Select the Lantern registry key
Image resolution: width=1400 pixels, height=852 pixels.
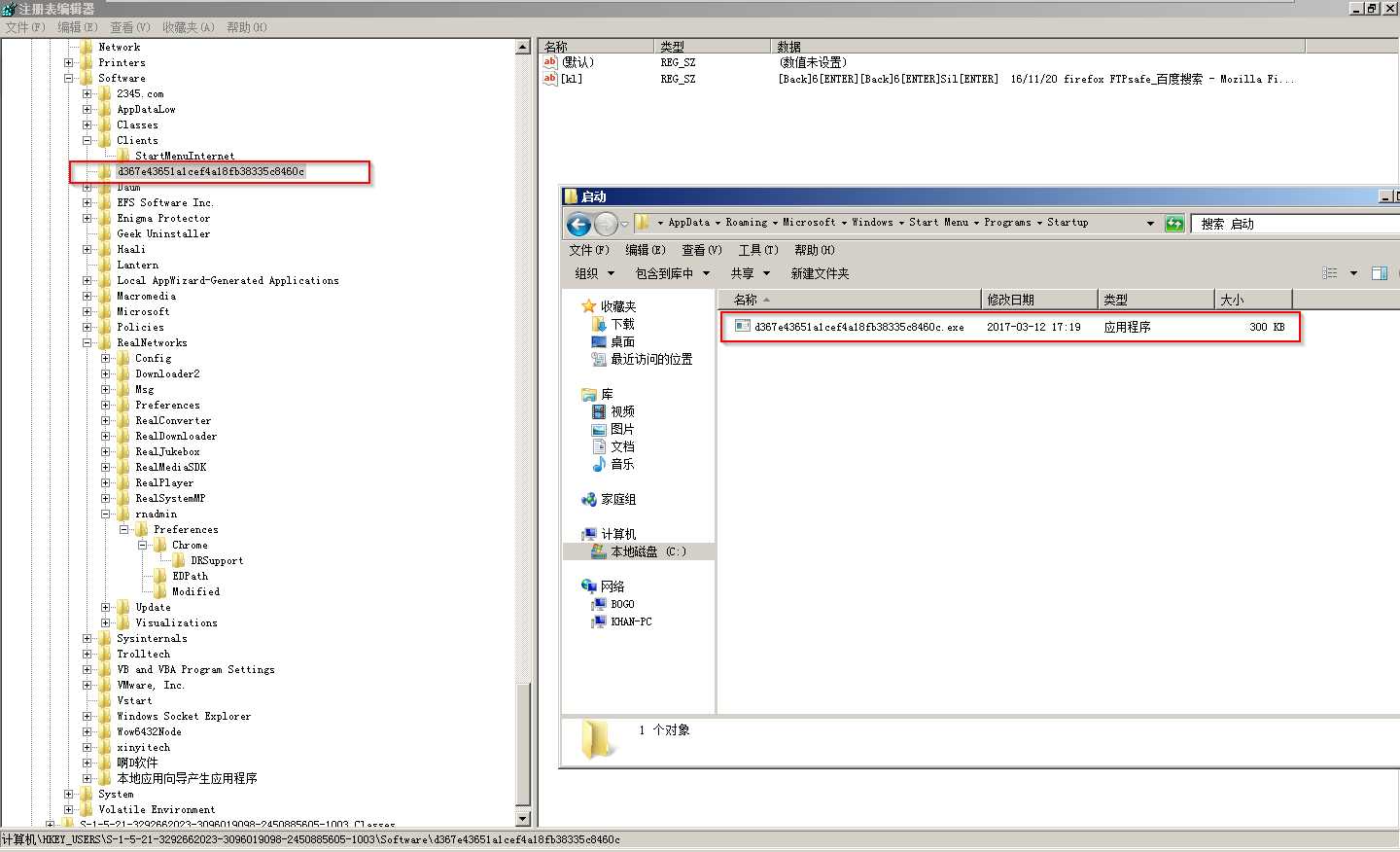pos(137,265)
